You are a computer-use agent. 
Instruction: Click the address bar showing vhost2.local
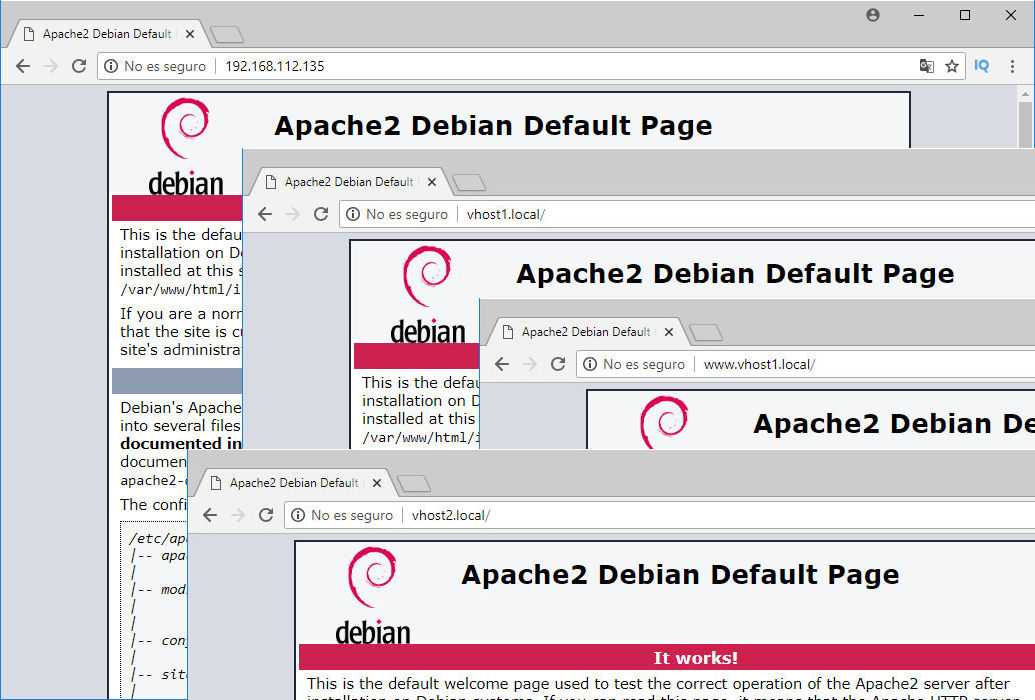pos(450,515)
